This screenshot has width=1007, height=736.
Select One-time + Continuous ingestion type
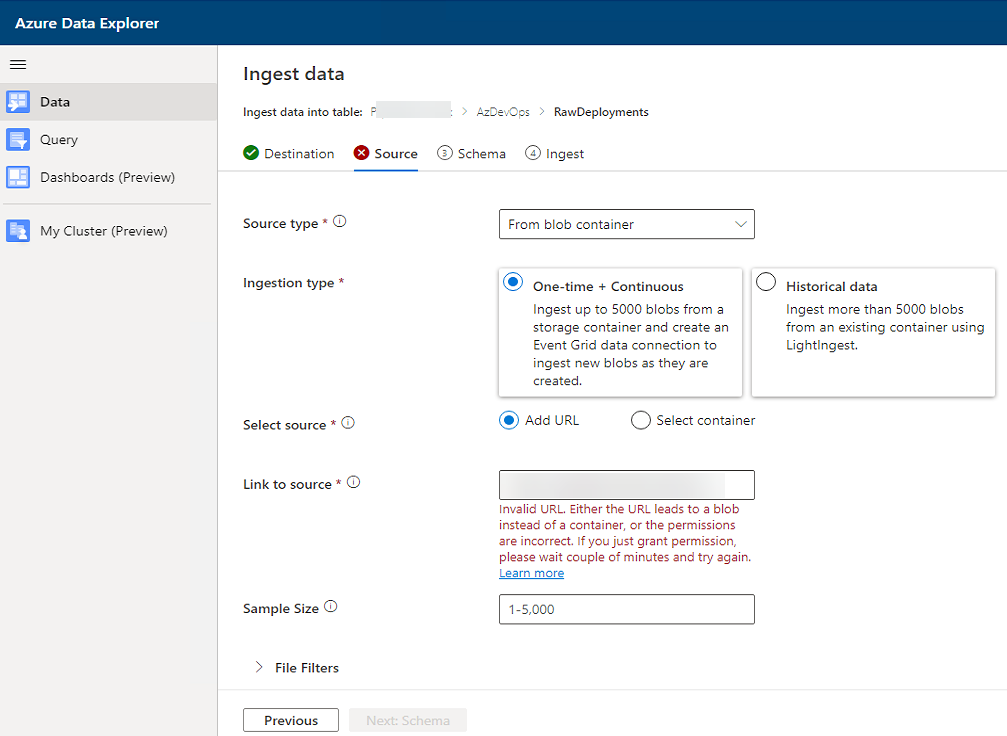[x=513, y=282]
